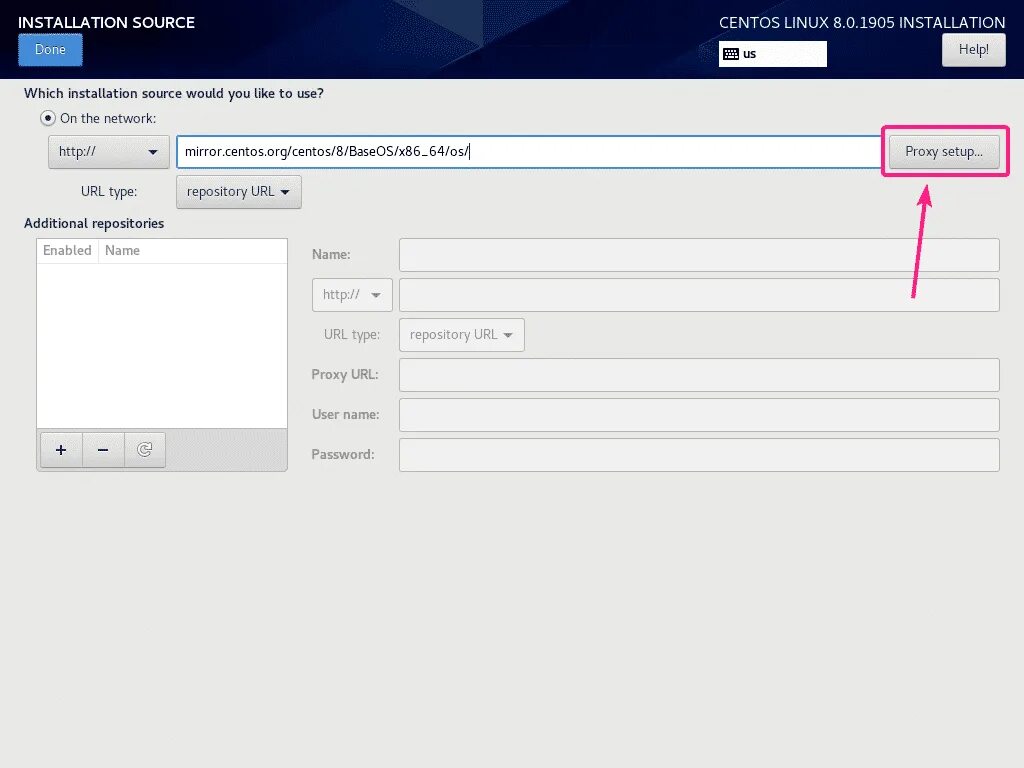Click the empty additional repositories list

(x=162, y=345)
